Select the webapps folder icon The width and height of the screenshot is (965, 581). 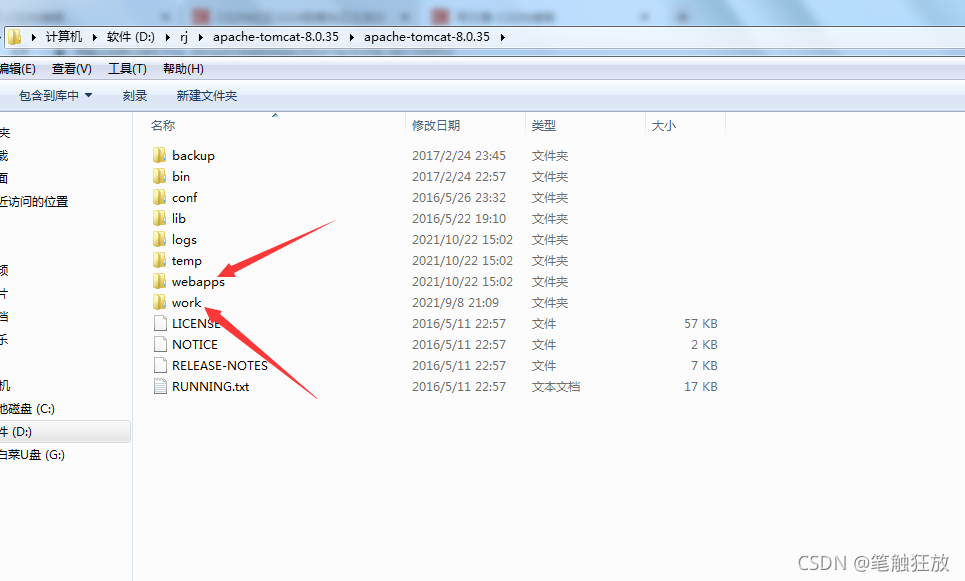(x=159, y=281)
